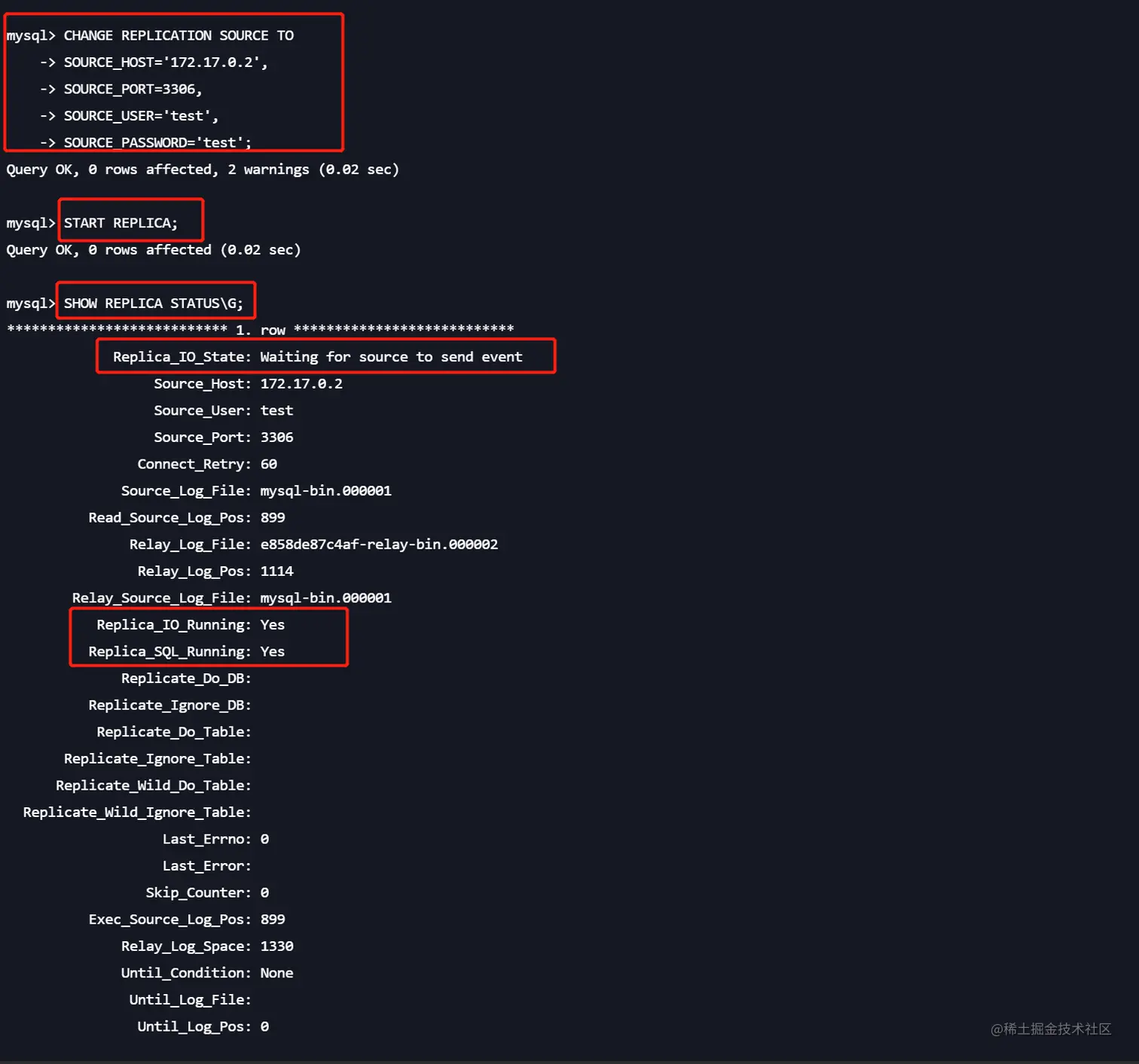Click the Source_Log_File mysql-bin.000001 value
Screen dimensions: 1139x1064
325,491
